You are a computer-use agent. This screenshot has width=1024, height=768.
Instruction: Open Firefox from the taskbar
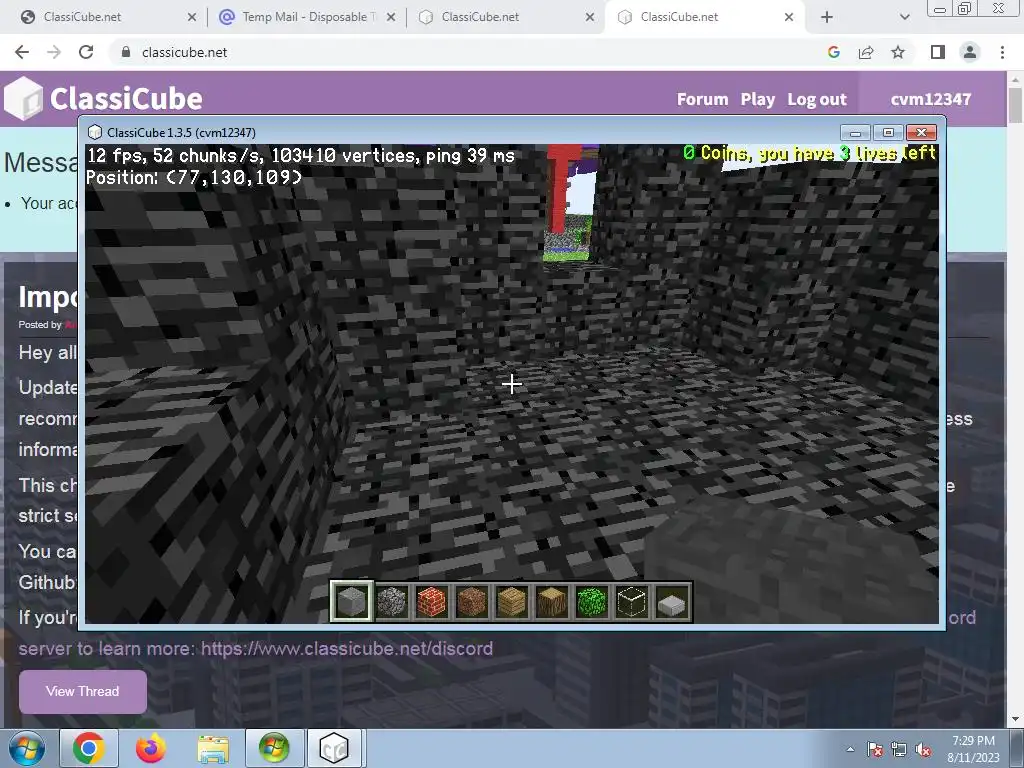tap(150, 748)
